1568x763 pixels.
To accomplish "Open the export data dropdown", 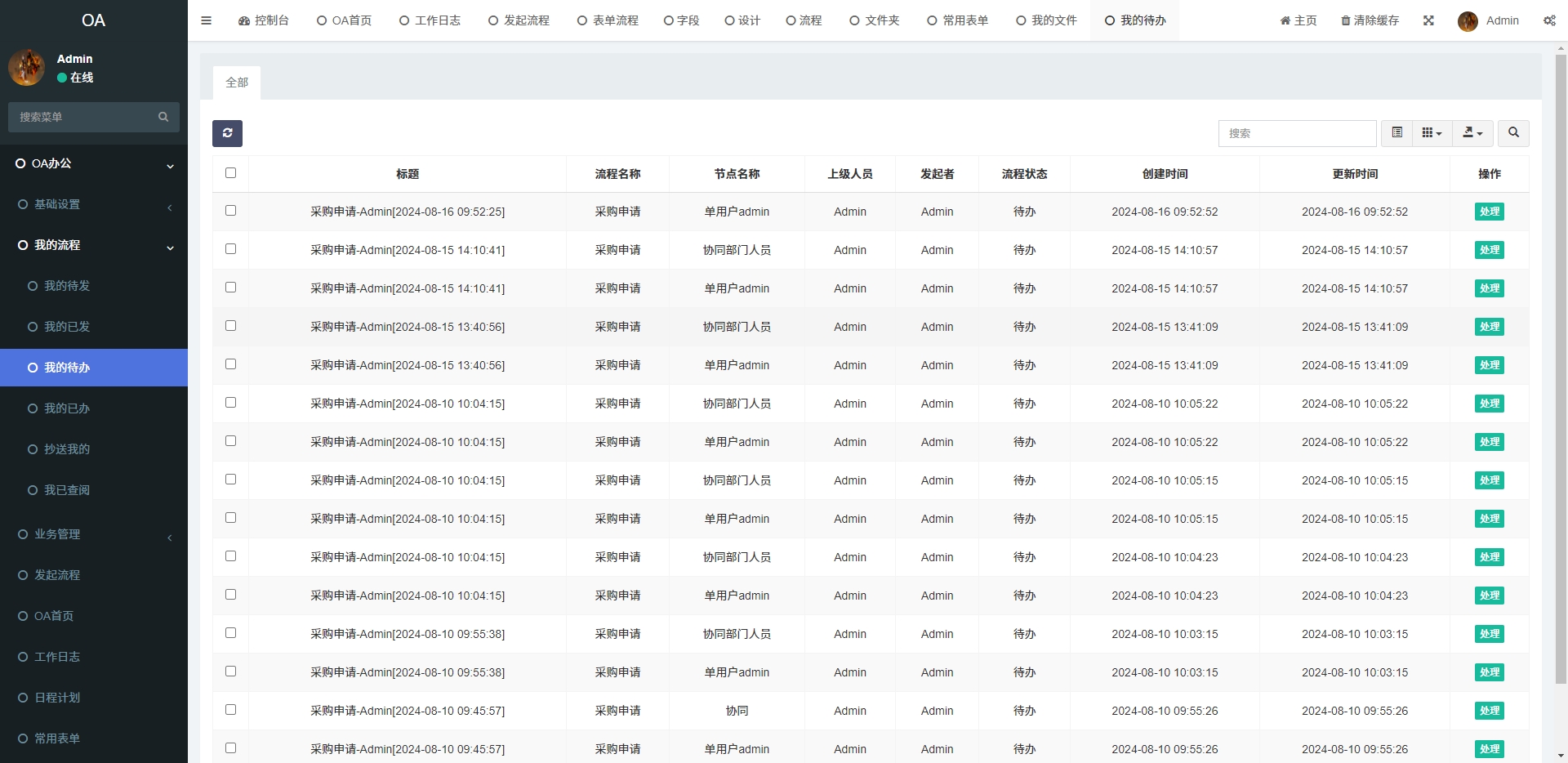I will [1472, 132].
